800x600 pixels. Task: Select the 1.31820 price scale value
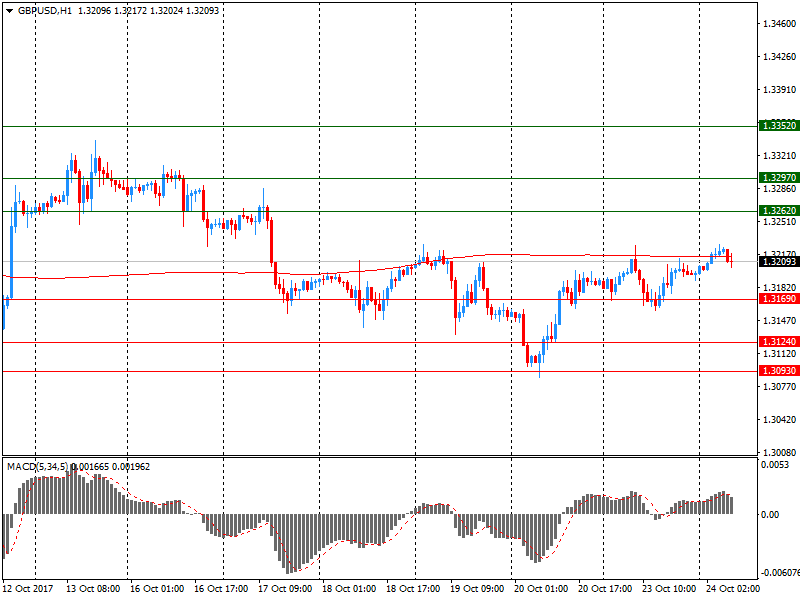pyautogui.click(x=779, y=288)
